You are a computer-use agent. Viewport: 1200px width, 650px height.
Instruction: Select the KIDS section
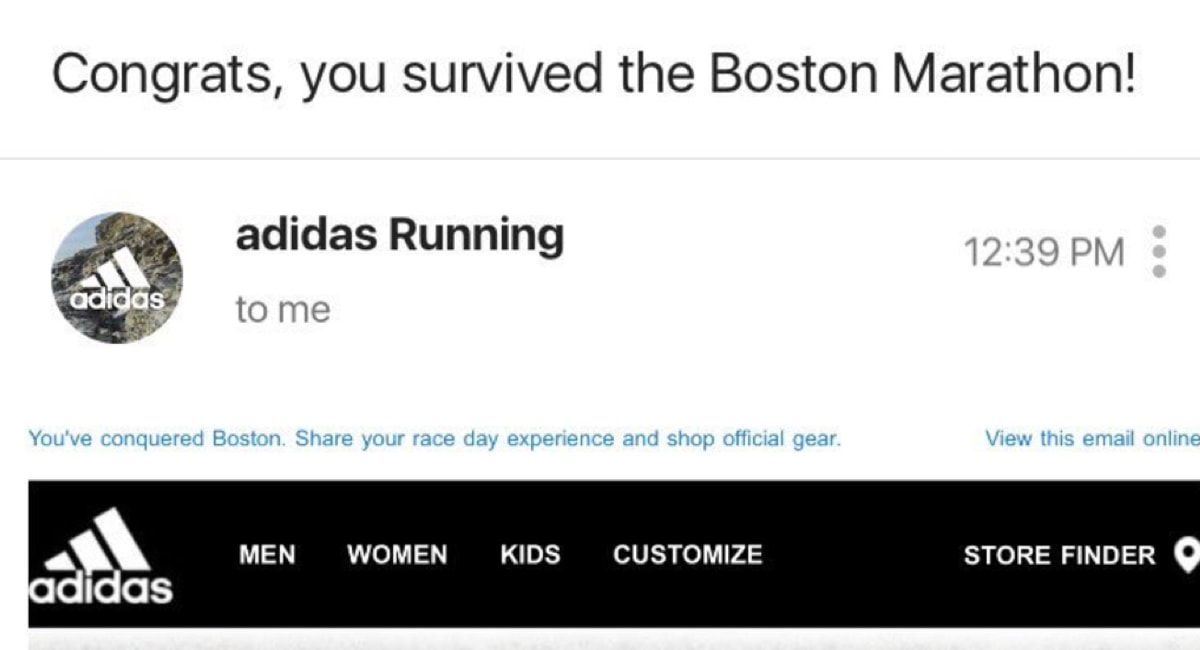click(530, 555)
